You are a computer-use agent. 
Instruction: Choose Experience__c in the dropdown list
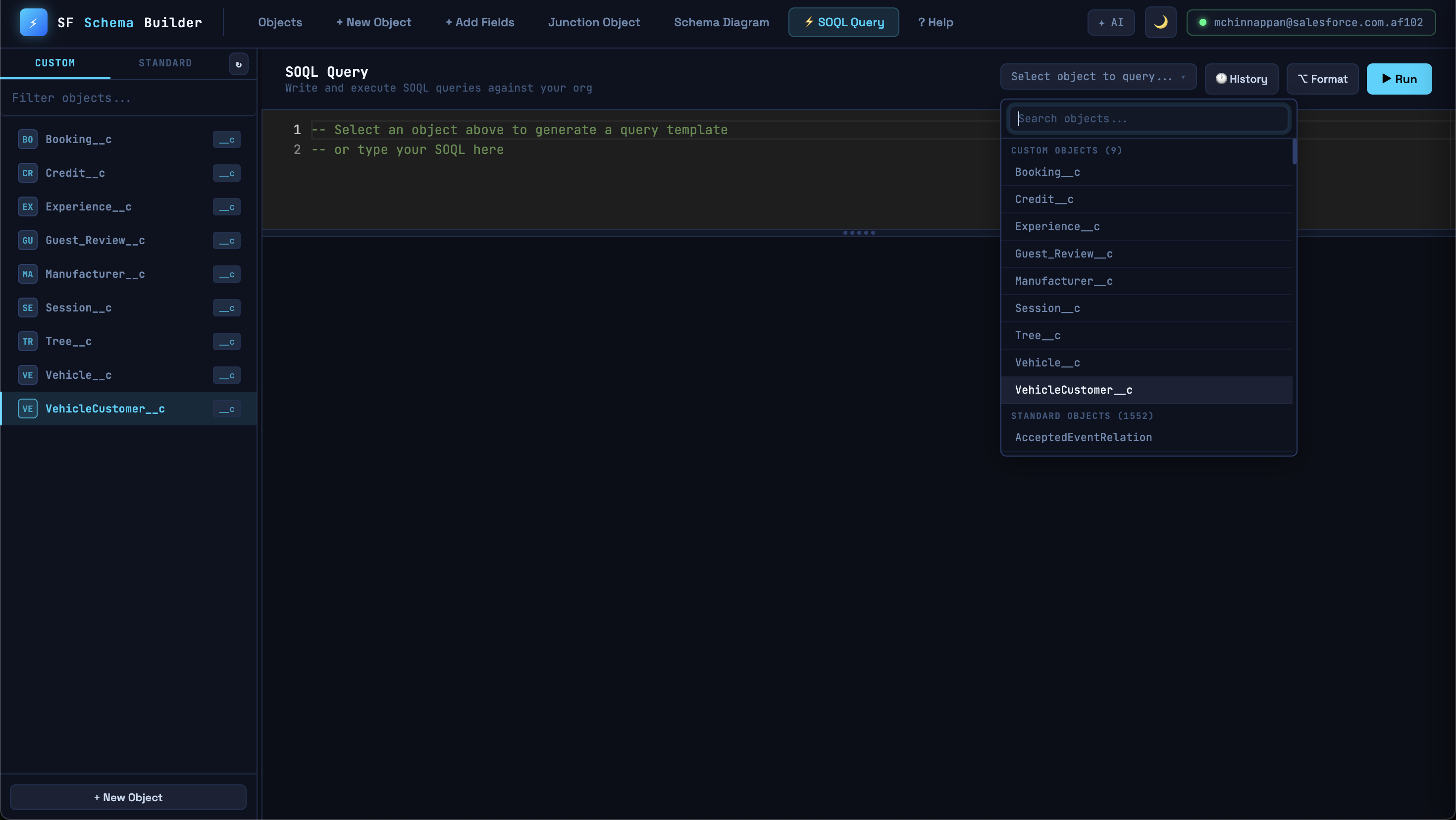1147,227
